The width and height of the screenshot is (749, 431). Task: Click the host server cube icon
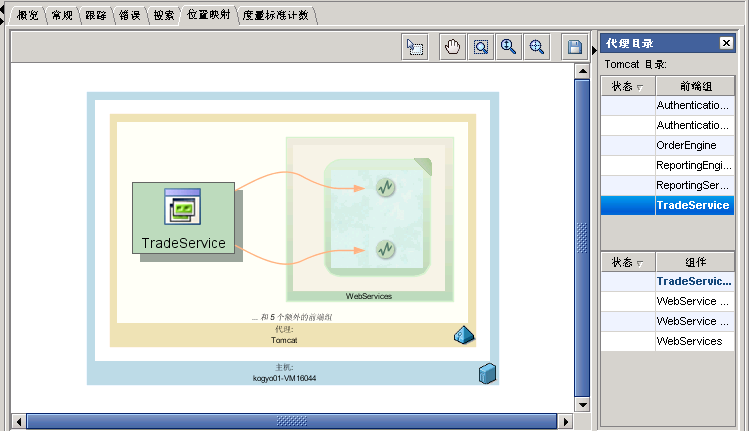coord(487,373)
